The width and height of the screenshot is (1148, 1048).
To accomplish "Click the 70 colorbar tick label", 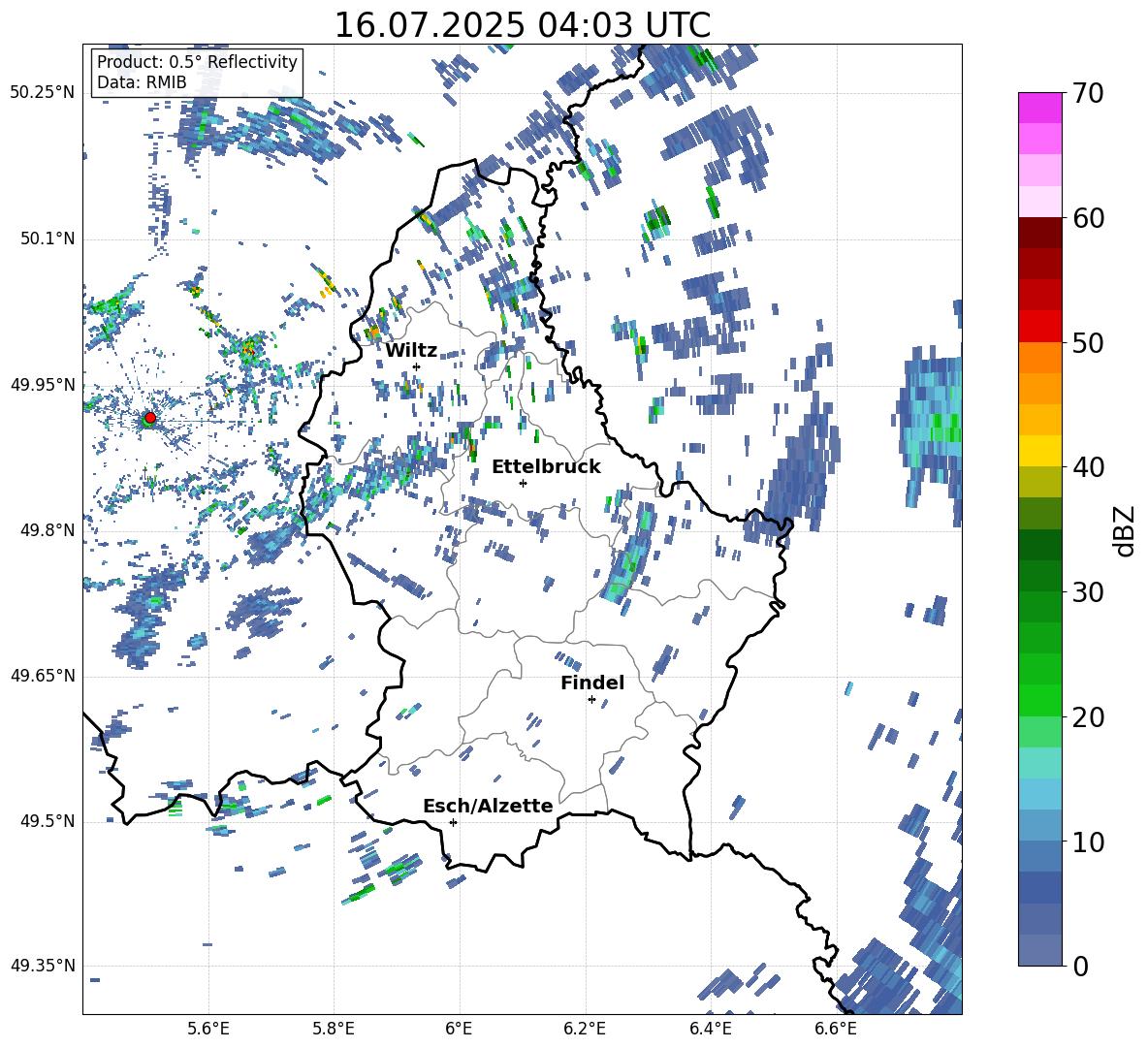I will pyautogui.click(x=1088, y=94).
